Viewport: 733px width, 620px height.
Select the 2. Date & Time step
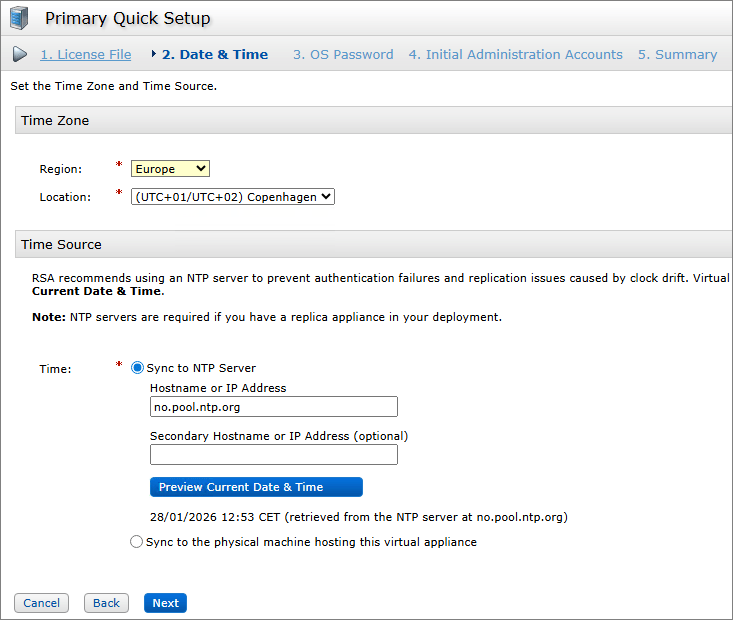point(215,55)
